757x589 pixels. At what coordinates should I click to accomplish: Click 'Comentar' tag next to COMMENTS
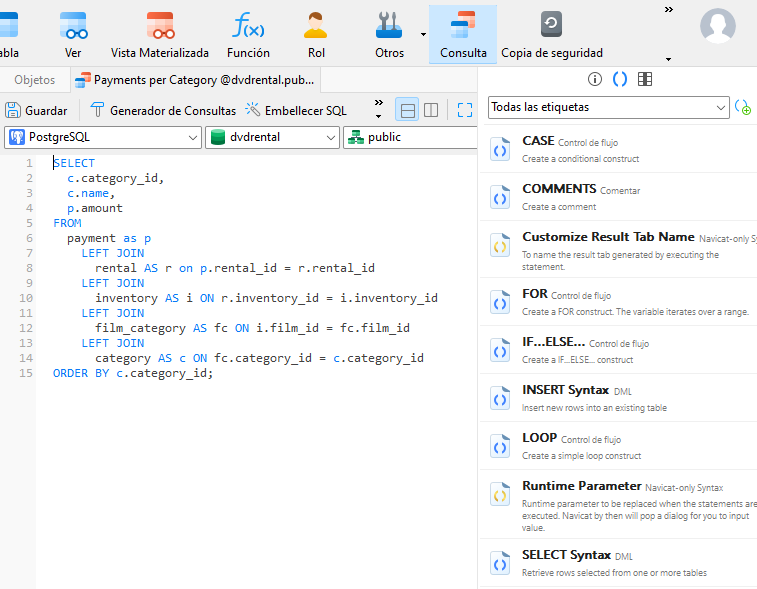620,191
